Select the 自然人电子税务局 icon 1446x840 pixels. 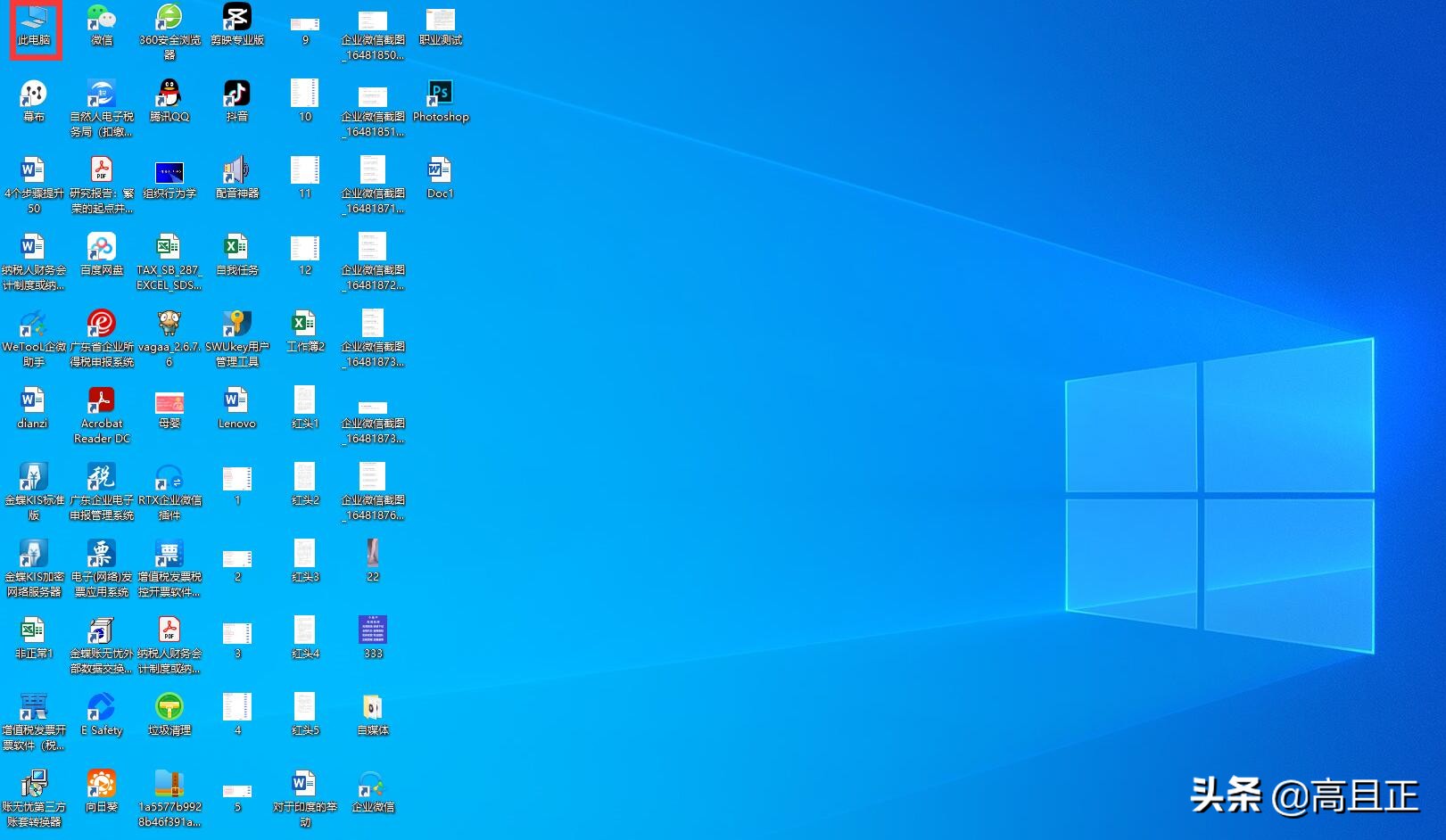[x=102, y=108]
